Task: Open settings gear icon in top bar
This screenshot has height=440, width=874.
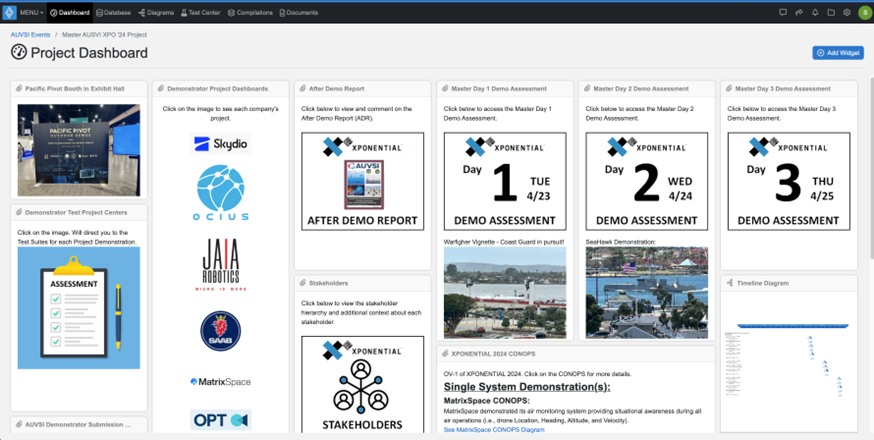Action: pyautogui.click(x=847, y=12)
